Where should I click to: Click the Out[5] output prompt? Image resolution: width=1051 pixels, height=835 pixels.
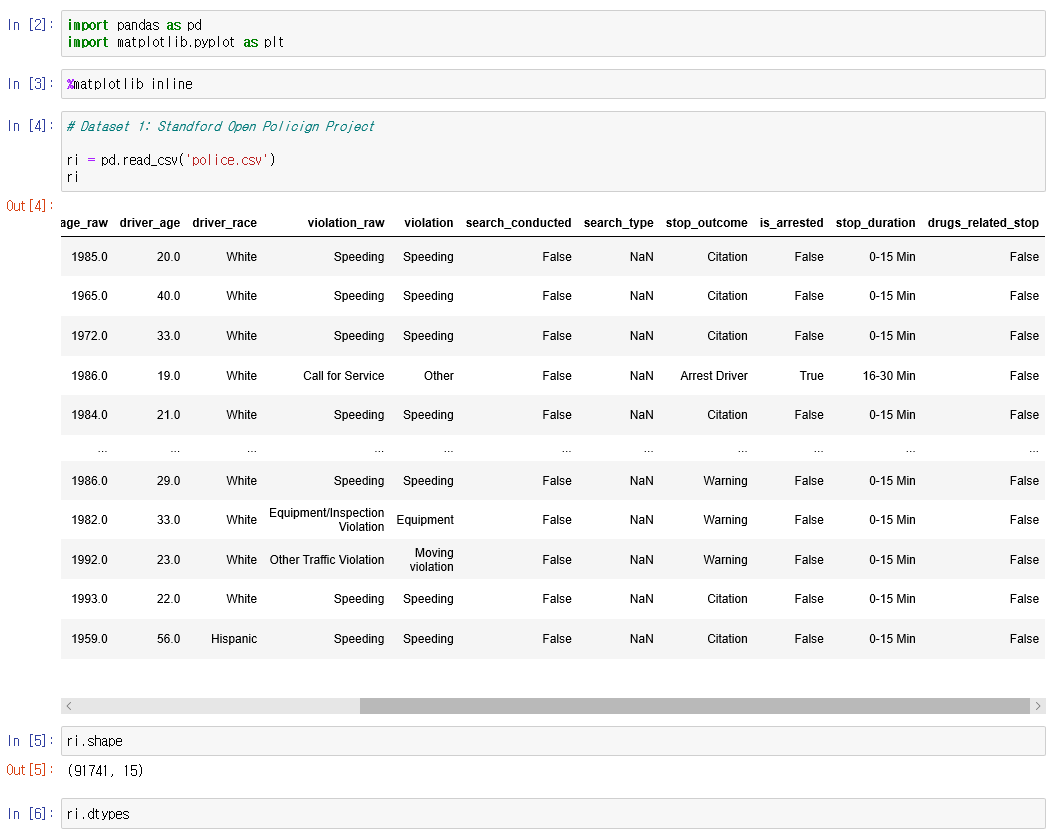(29, 770)
